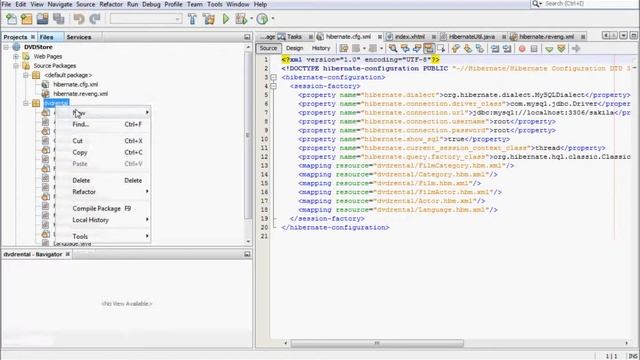This screenshot has width=640, height=360.
Task: Toggle the Highlight Search editor icon
Action: 429,49
